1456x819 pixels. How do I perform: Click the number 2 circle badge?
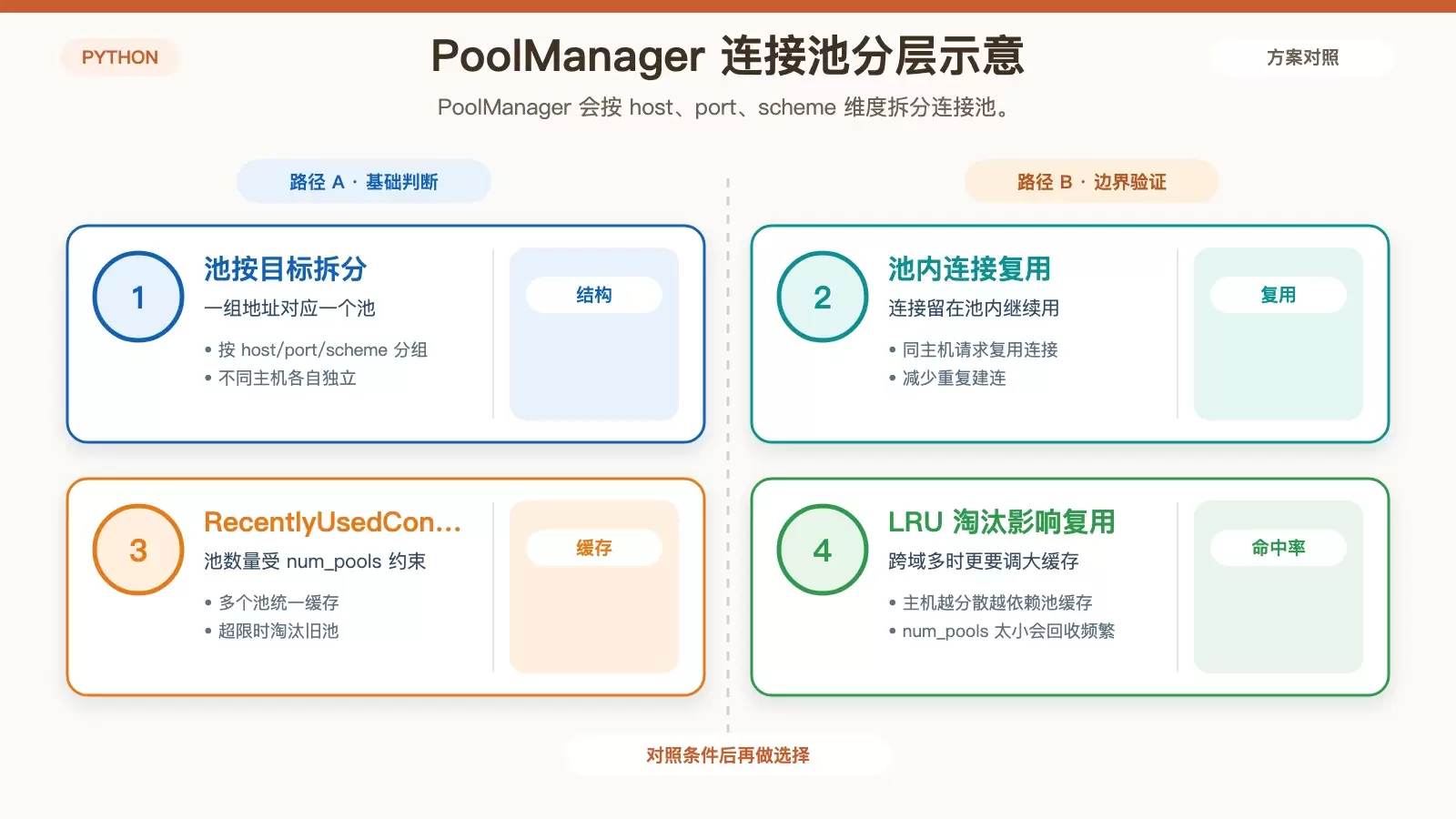(823, 297)
